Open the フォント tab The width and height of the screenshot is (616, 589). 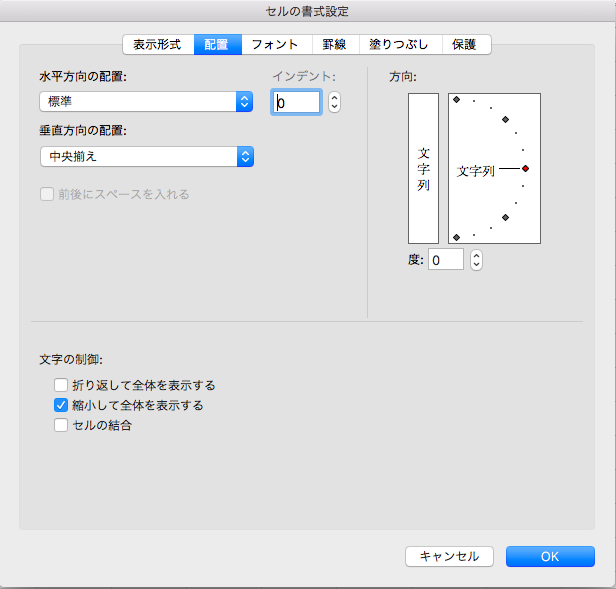coord(274,45)
